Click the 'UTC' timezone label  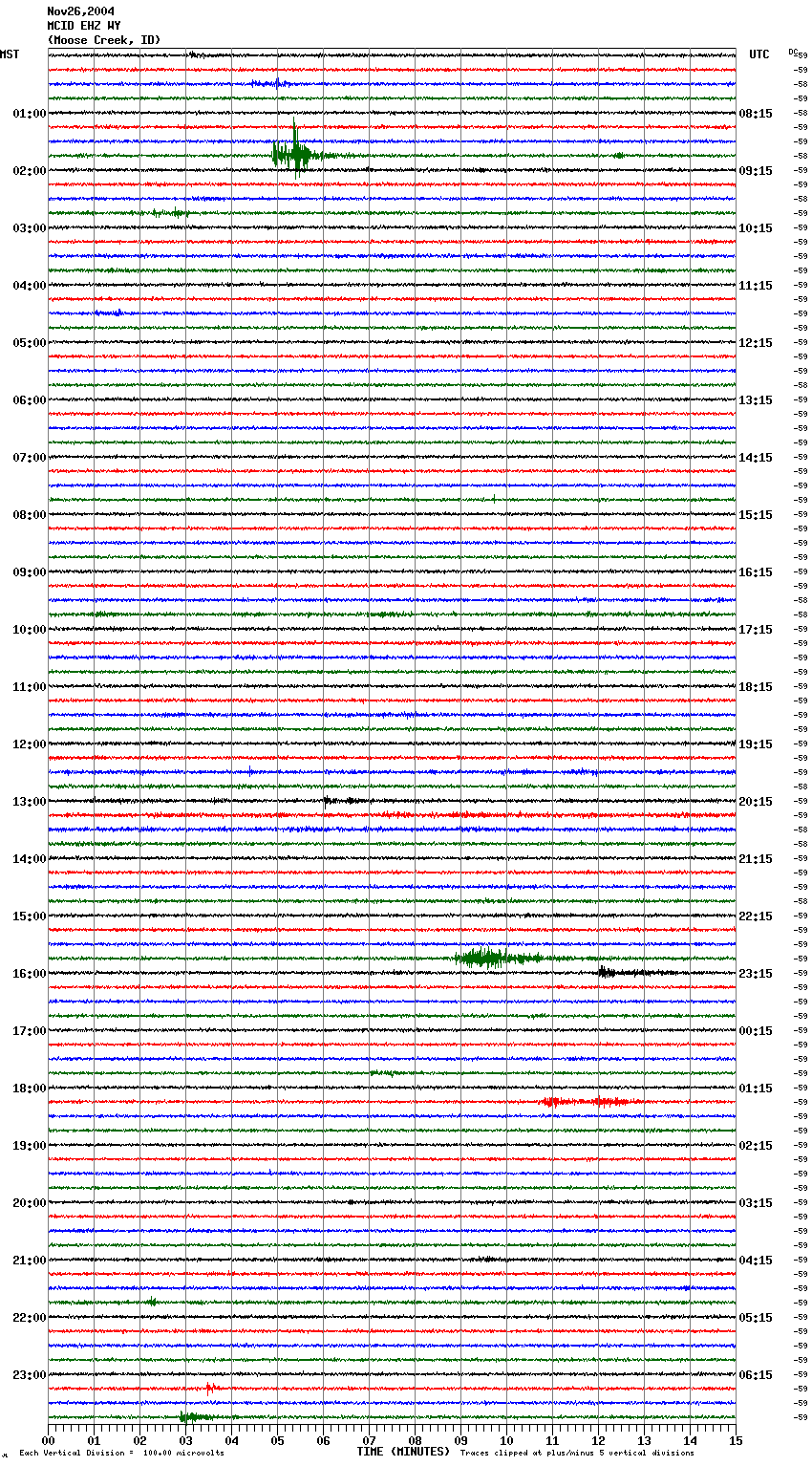[759, 54]
